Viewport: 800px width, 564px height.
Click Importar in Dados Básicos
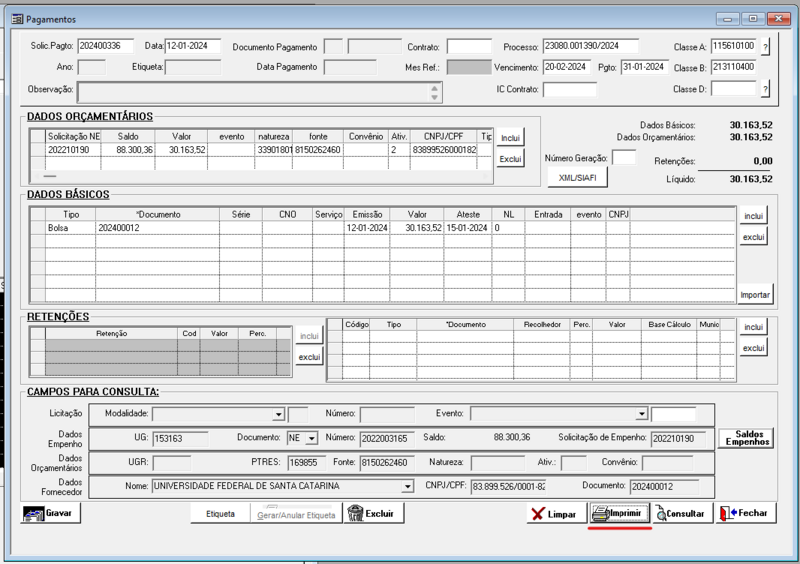755,295
